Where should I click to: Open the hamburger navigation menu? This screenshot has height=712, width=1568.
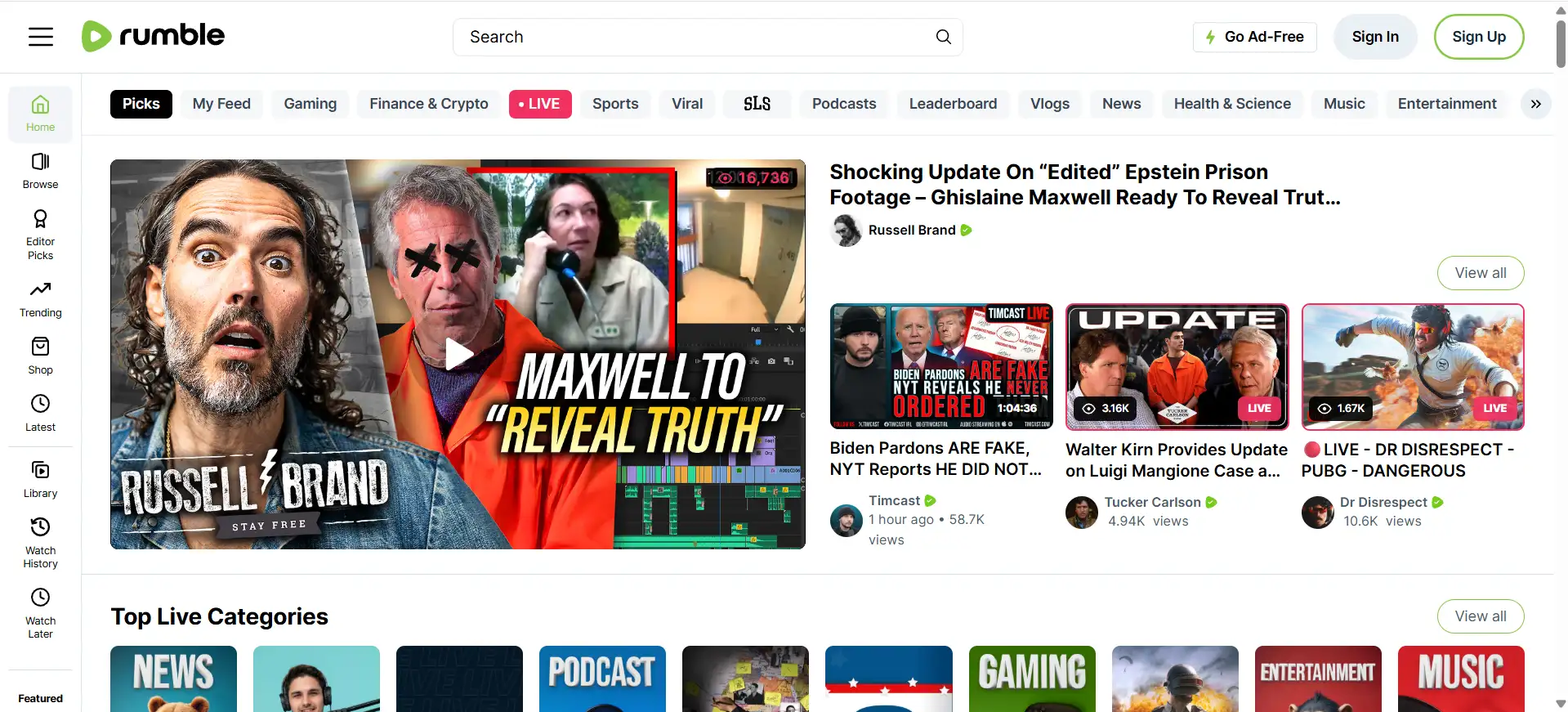pyautogui.click(x=41, y=37)
